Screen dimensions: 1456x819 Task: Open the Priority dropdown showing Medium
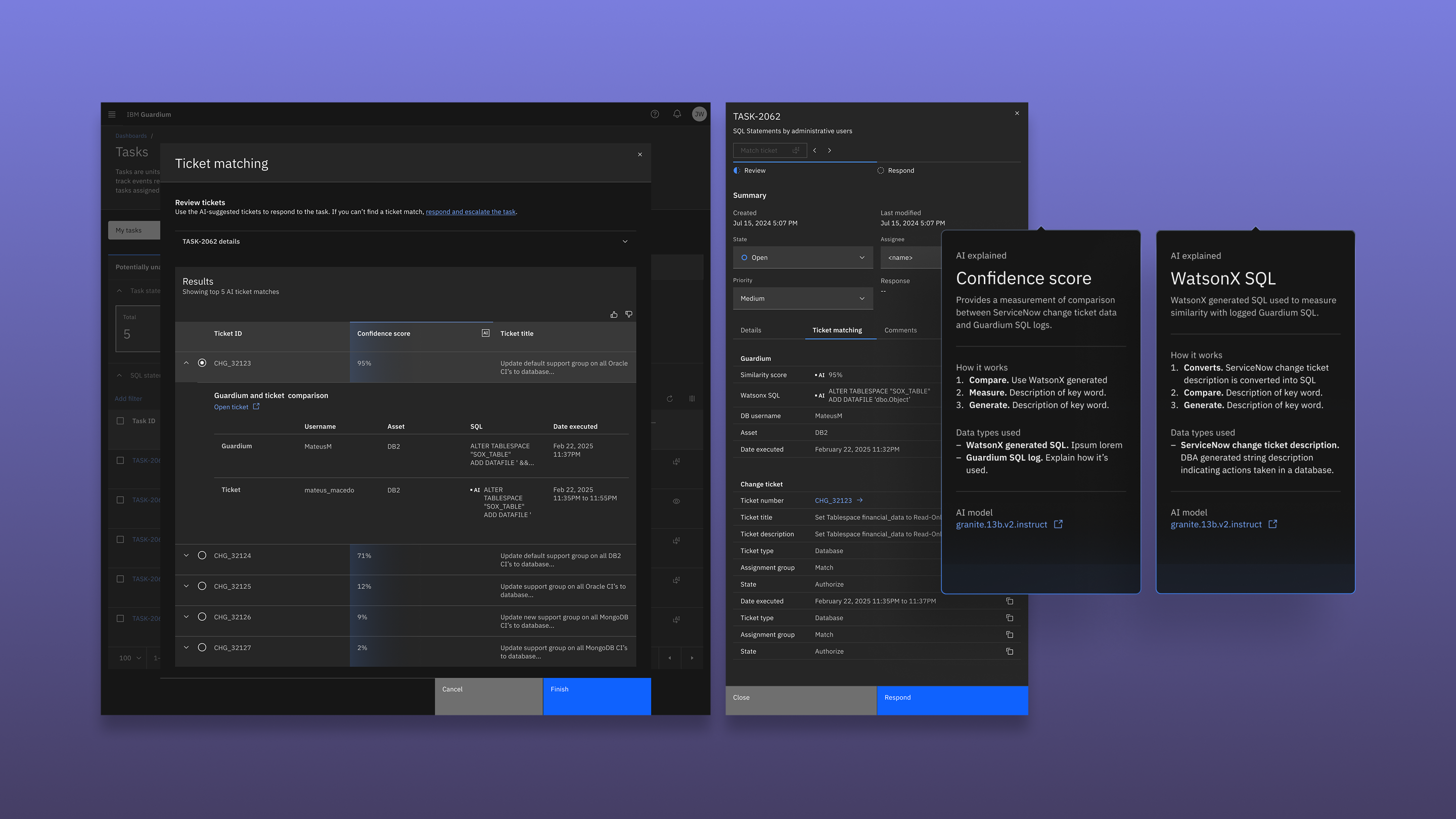point(803,298)
